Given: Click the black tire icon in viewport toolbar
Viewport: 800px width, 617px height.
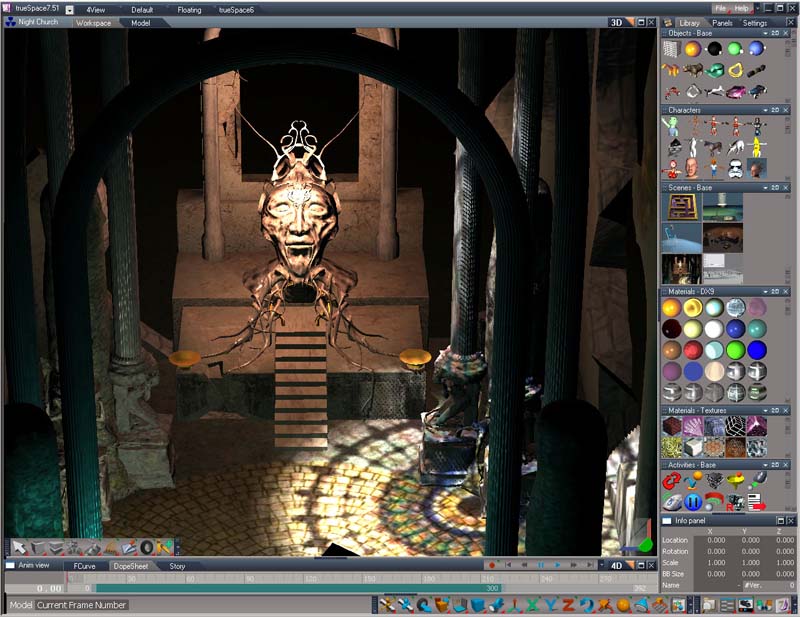Looking at the screenshot, I should 147,548.
